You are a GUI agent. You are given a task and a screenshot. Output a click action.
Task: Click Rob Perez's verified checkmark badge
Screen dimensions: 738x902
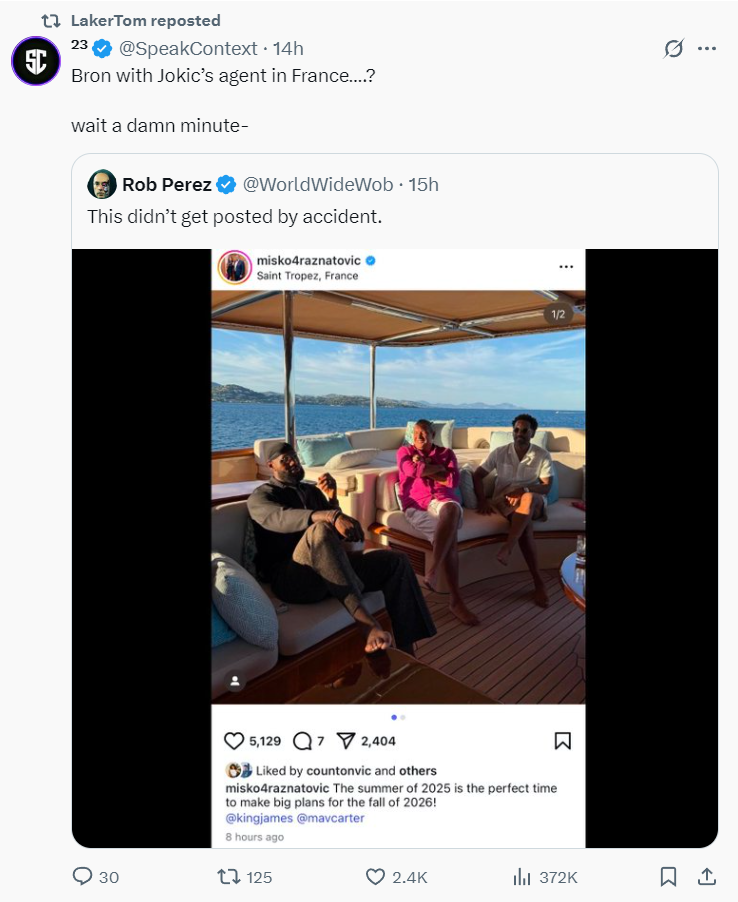(x=226, y=185)
